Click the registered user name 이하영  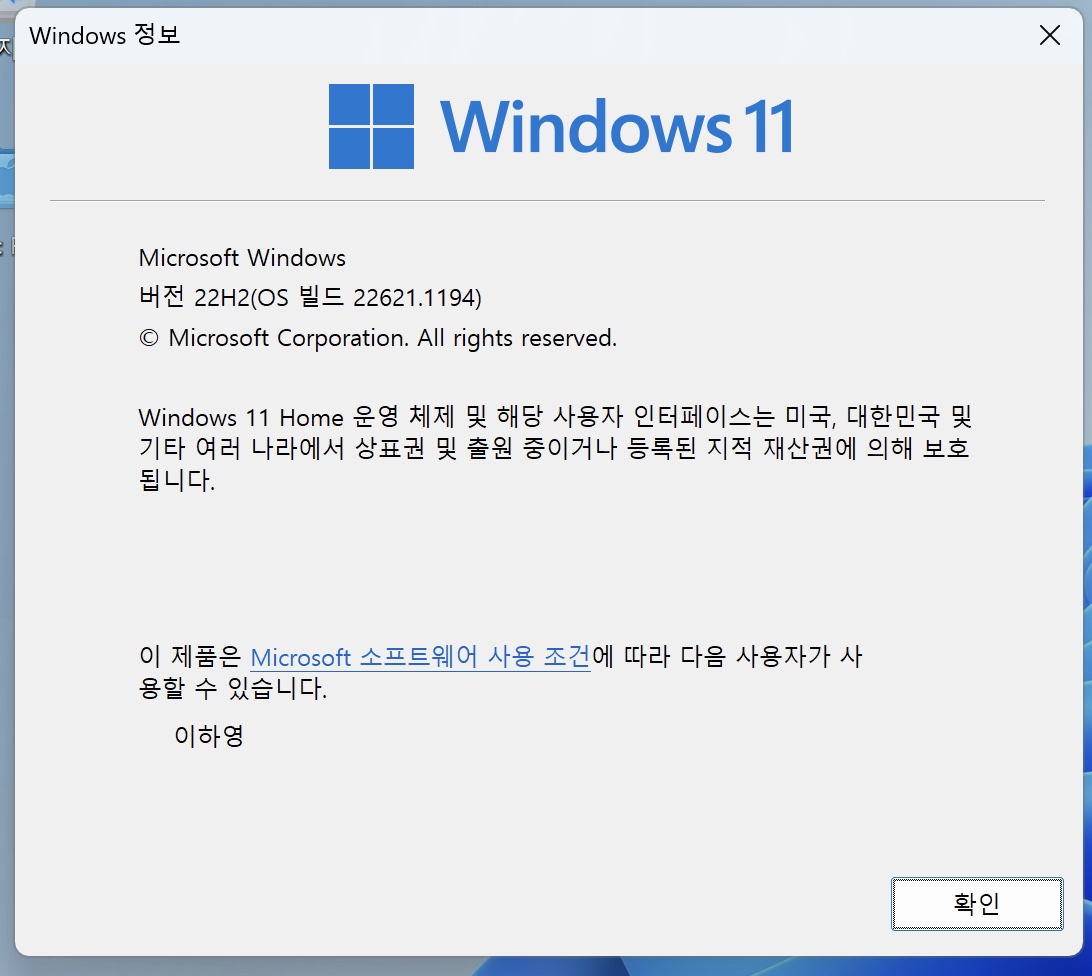pos(209,736)
